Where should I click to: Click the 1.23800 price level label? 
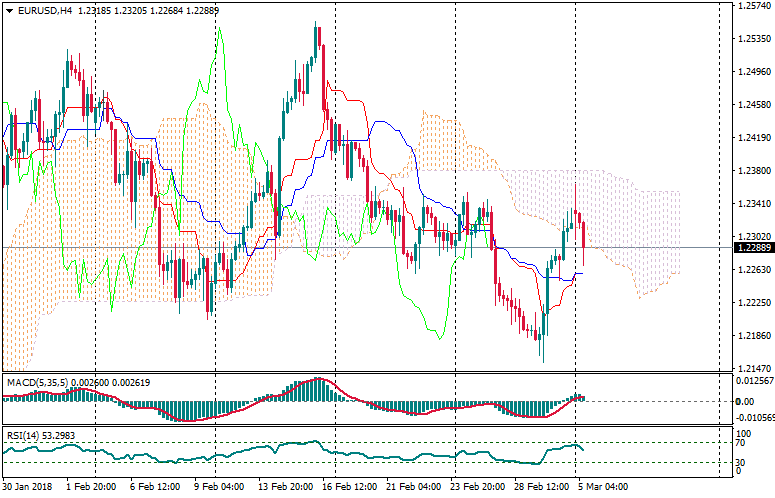click(752, 171)
